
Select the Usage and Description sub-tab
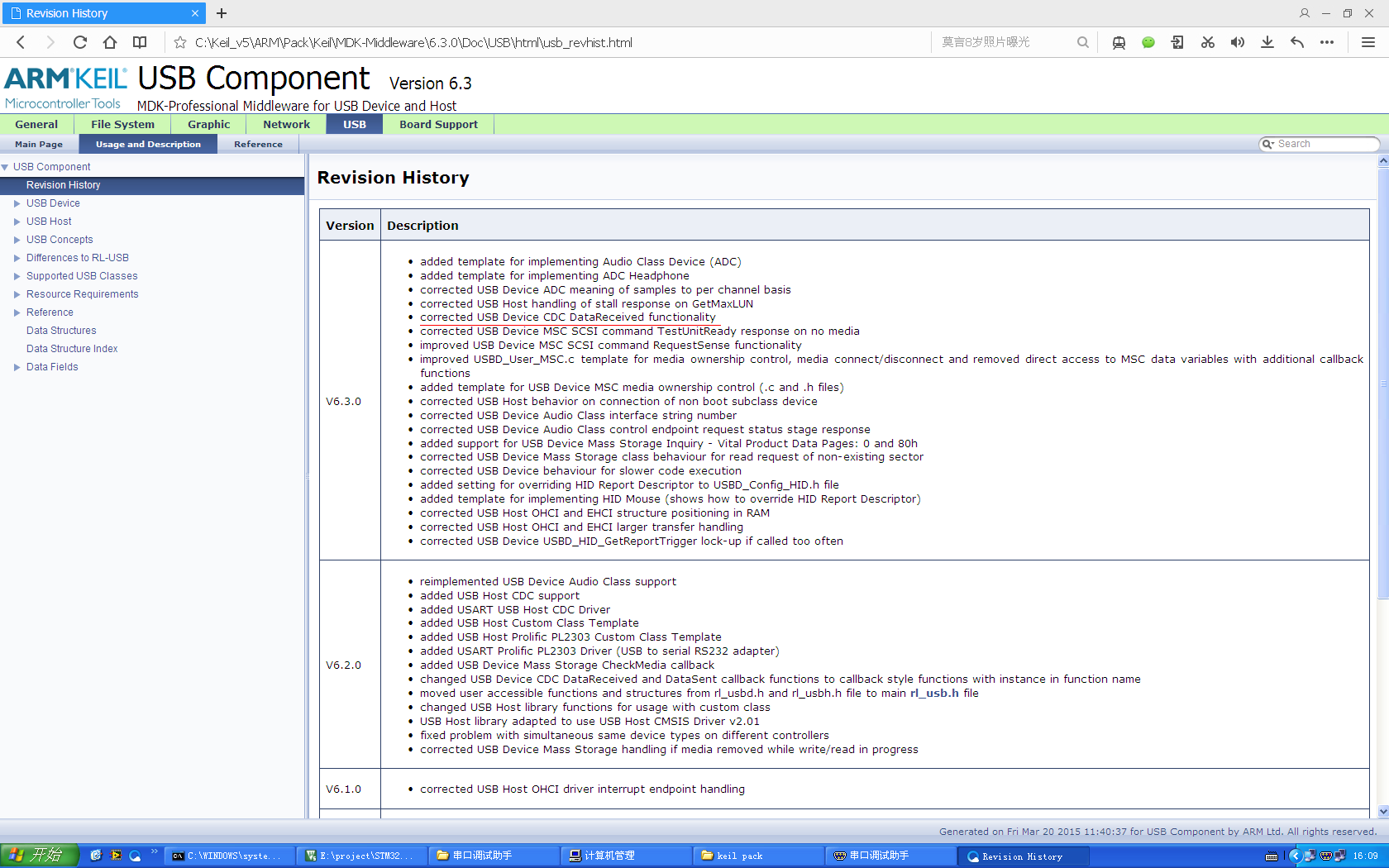tap(148, 144)
